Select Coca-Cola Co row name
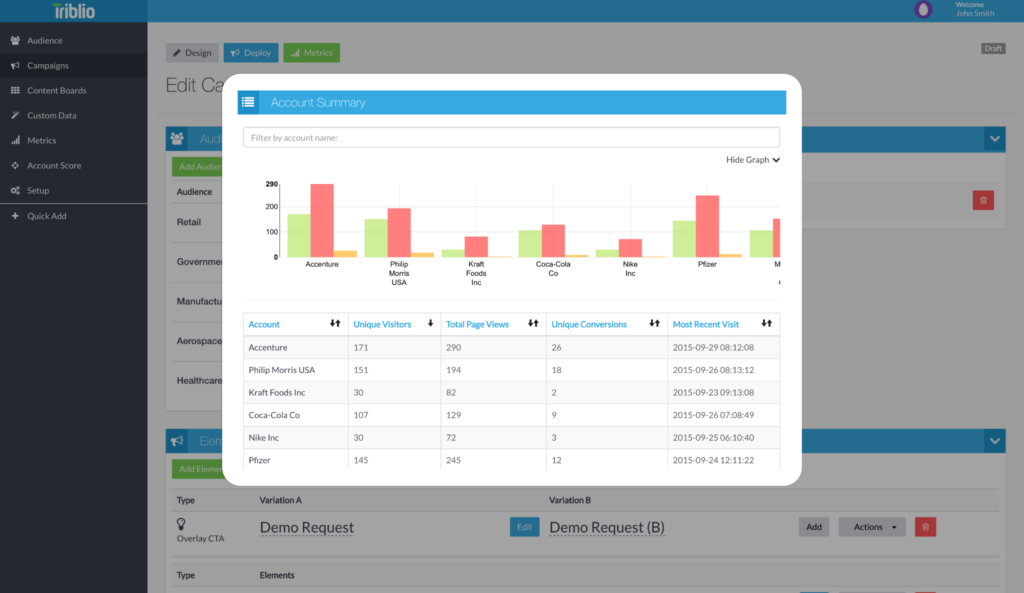 [274, 415]
